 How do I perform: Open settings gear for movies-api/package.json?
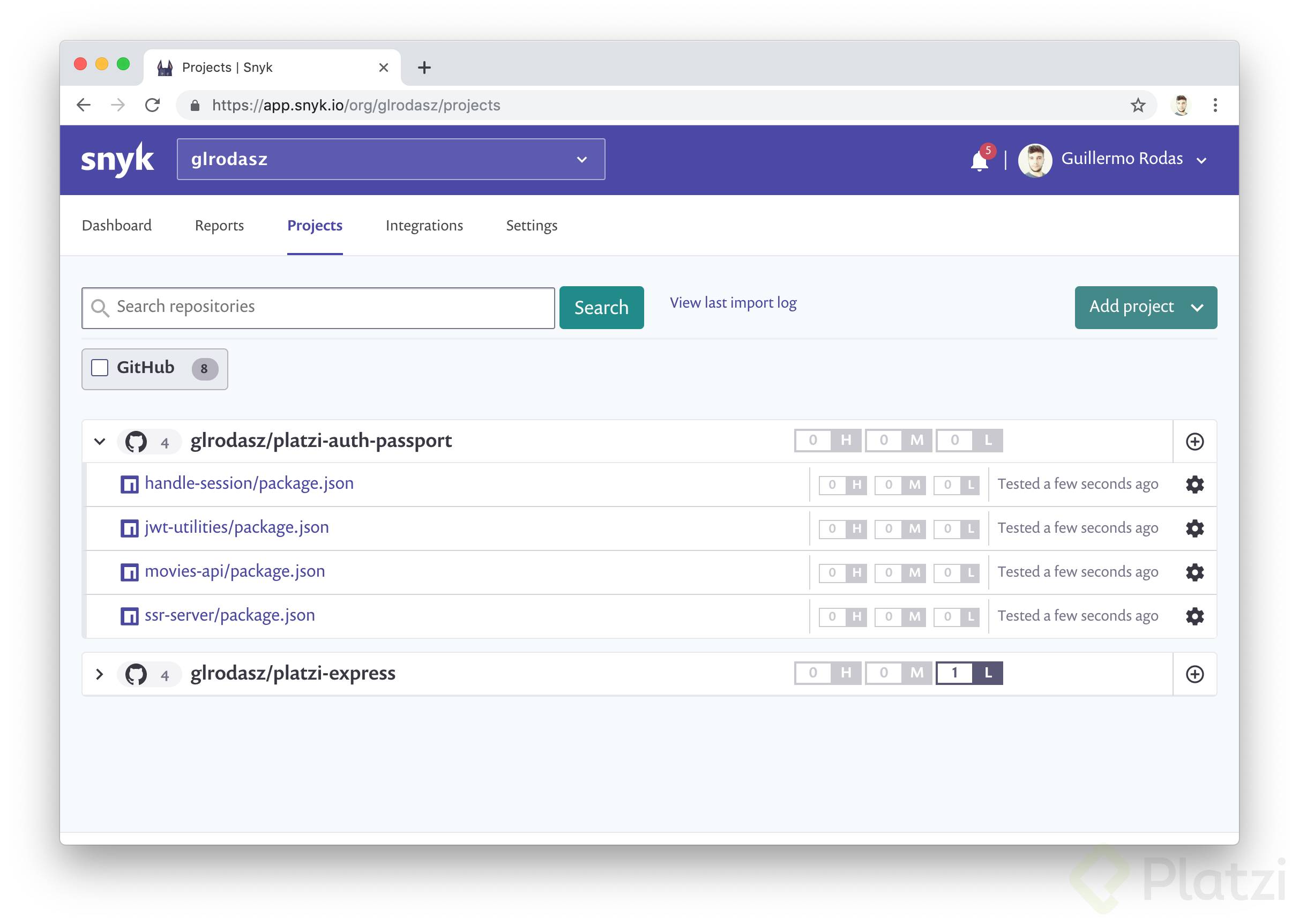pyautogui.click(x=1195, y=572)
